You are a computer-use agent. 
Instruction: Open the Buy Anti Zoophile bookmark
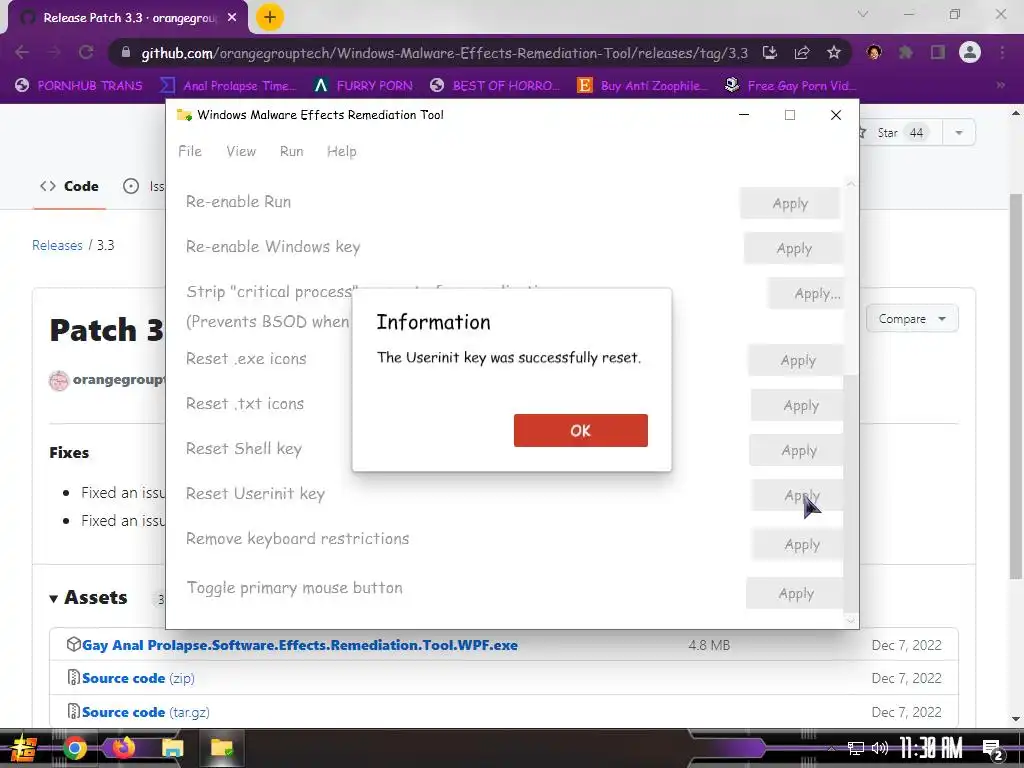click(643, 86)
